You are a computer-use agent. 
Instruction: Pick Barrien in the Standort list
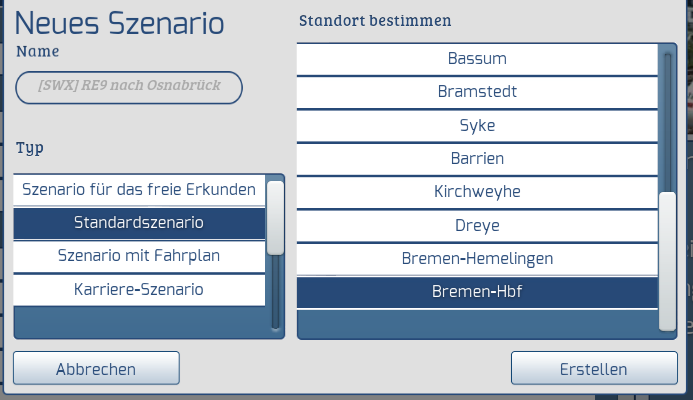point(477,159)
